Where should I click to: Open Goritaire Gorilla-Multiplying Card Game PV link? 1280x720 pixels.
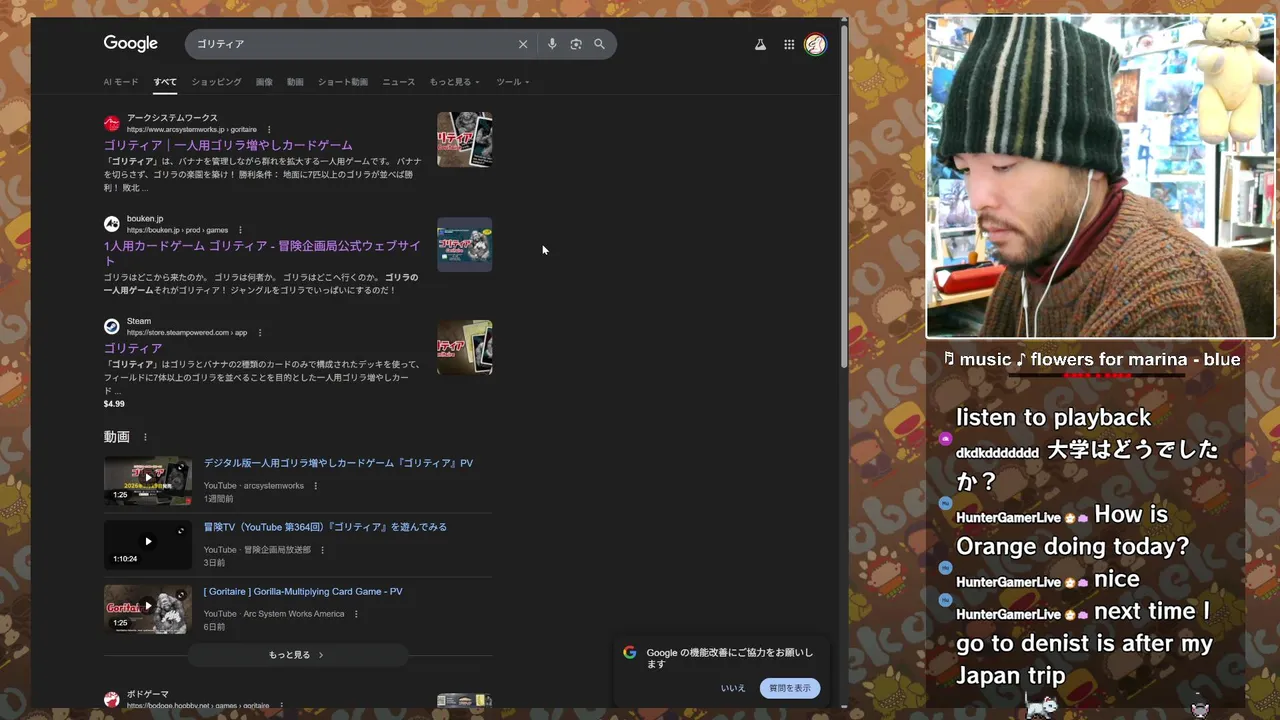[x=303, y=591]
